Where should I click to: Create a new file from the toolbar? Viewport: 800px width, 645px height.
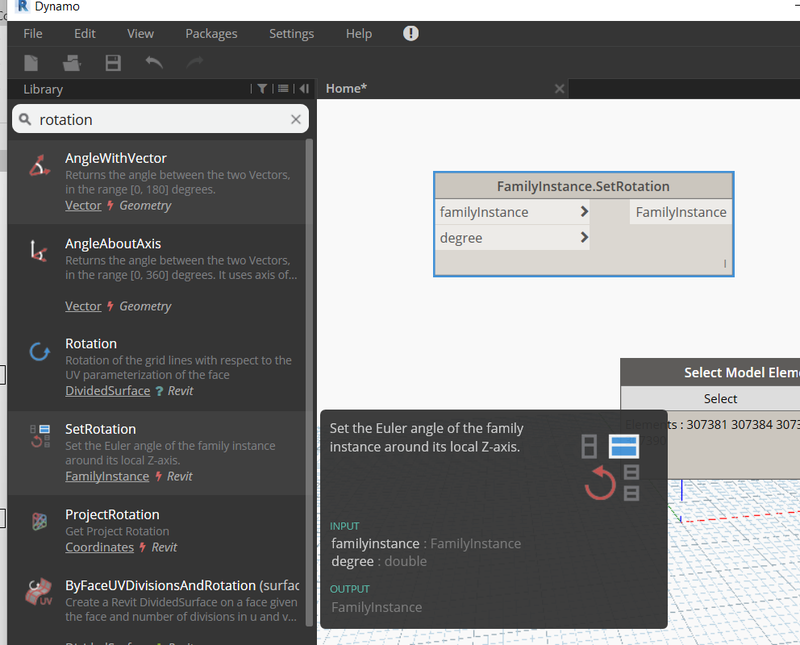click(x=31, y=63)
